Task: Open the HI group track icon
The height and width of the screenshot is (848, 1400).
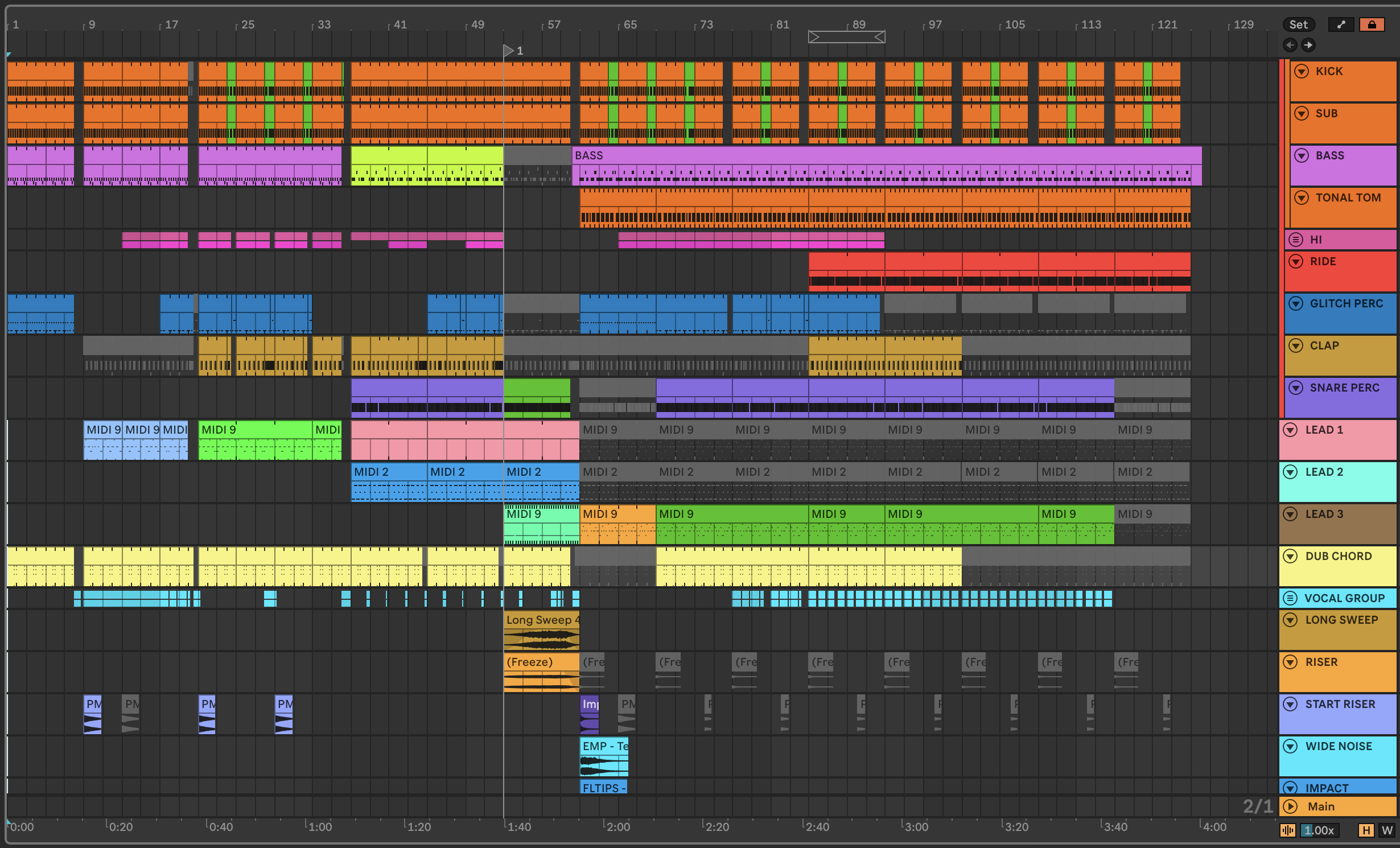Action: (1296, 240)
